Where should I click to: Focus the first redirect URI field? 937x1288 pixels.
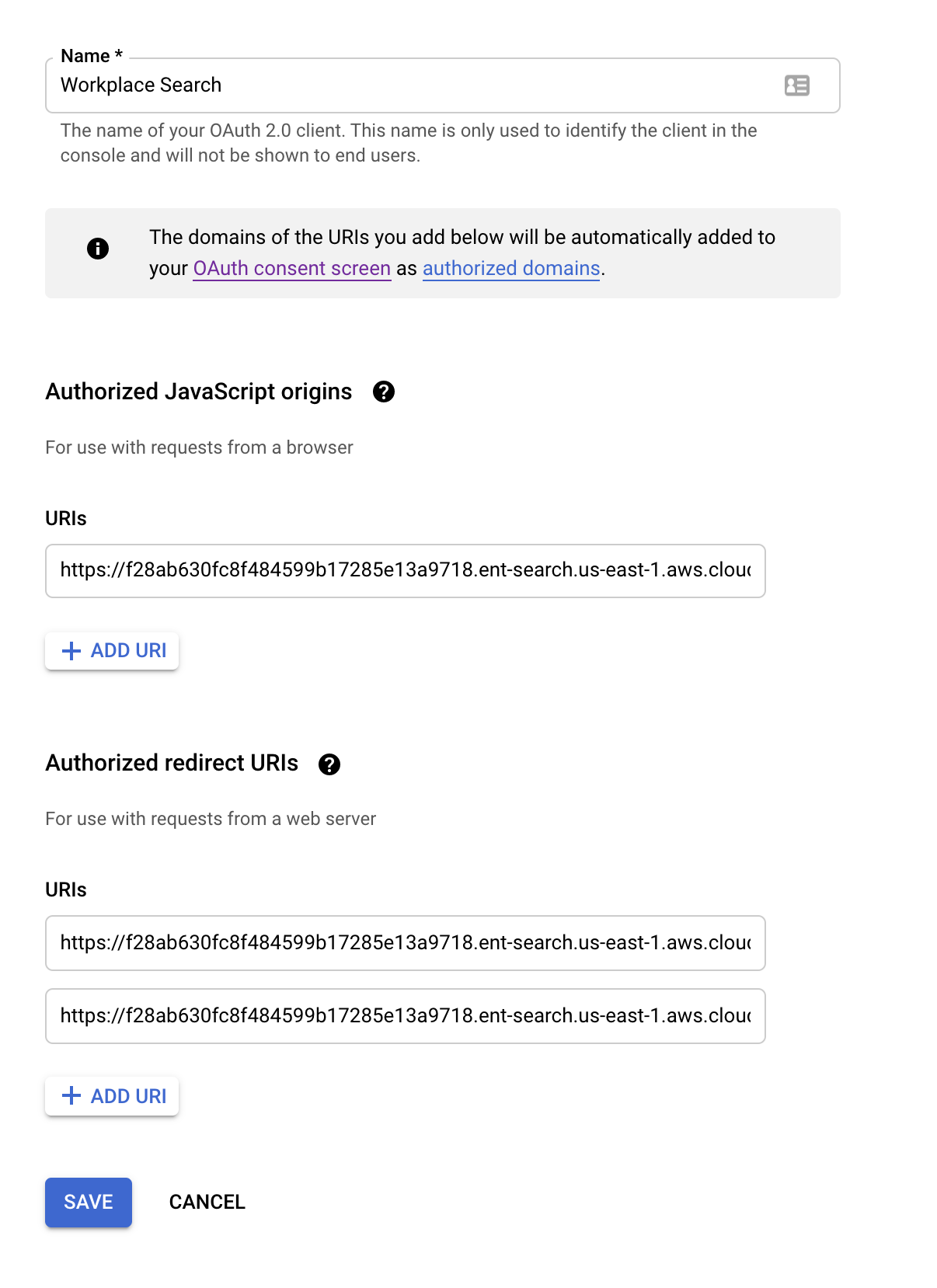405,943
